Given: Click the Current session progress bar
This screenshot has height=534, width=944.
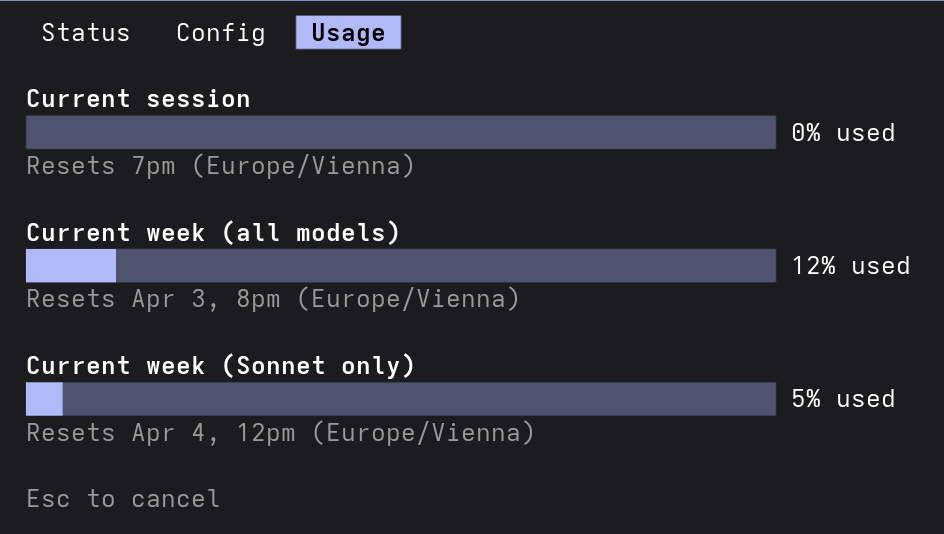Looking at the screenshot, I should point(400,132).
